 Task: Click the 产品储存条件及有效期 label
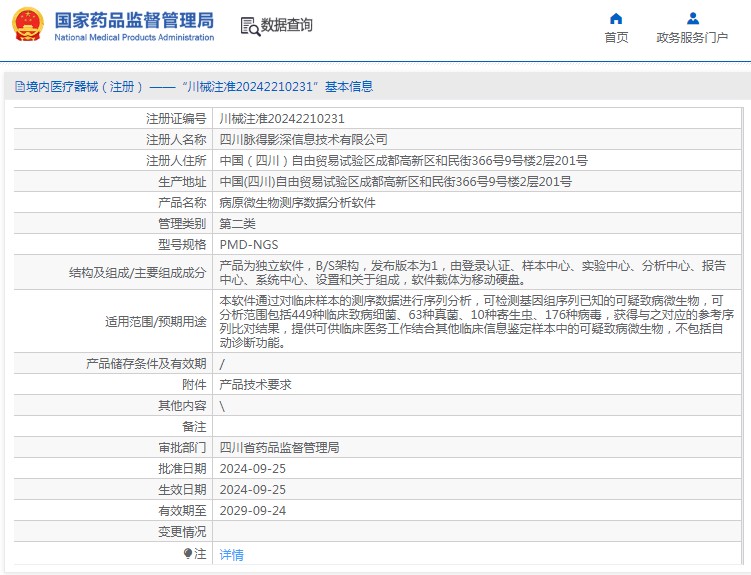(x=146, y=363)
